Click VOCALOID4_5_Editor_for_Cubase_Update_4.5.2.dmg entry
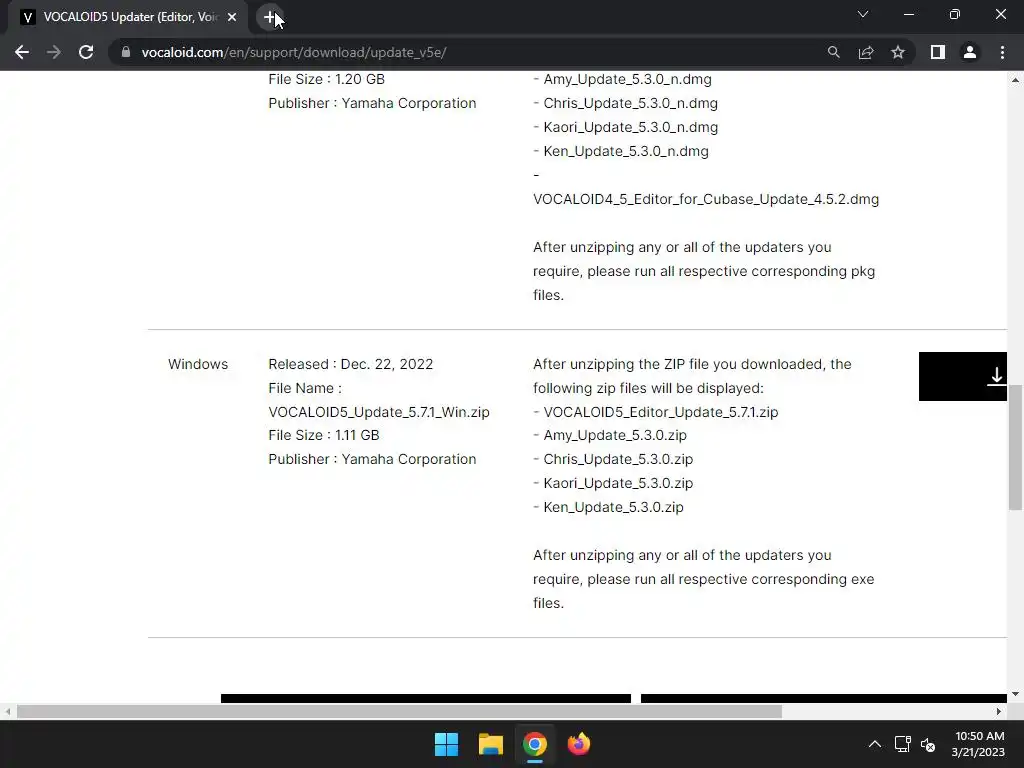The image size is (1024, 768). coord(706,199)
